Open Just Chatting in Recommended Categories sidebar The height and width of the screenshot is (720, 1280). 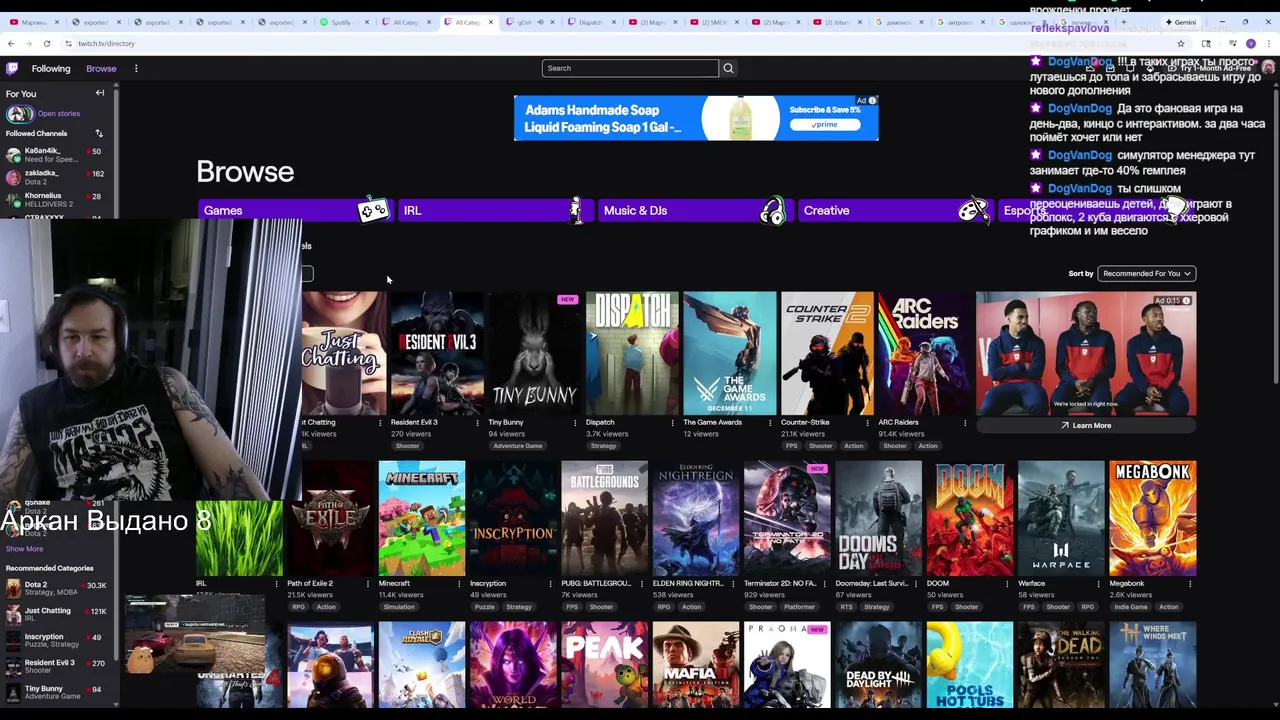[x=56, y=614]
